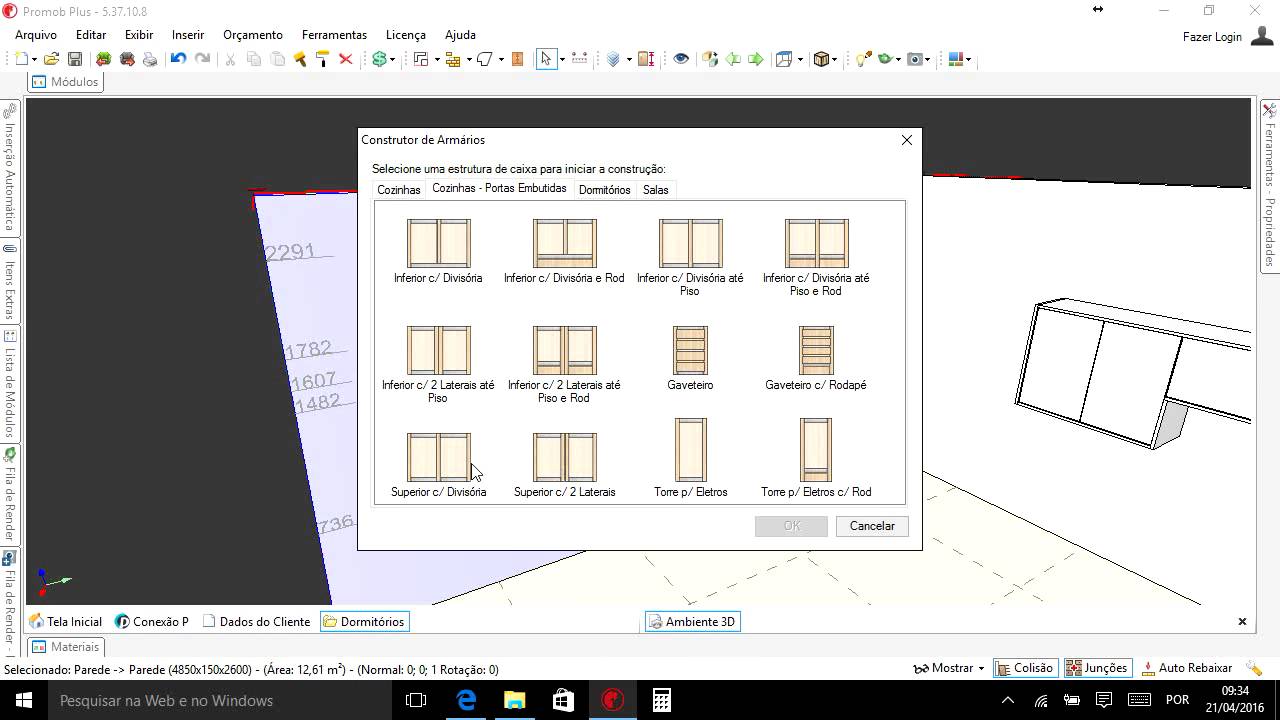The height and width of the screenshot is (720, 1280).
Task: Open Windows calculator from taskbar
Action: click(661, 700)
